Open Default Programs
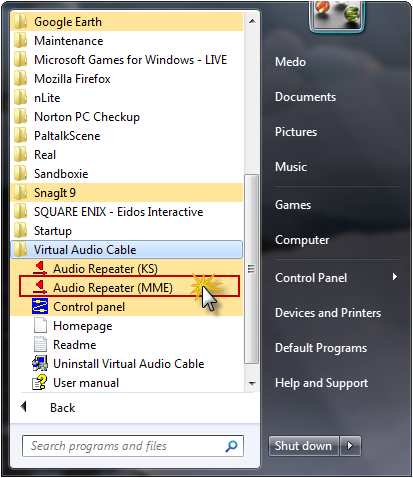This screenshot has width=413, height=478. point(321,348)
